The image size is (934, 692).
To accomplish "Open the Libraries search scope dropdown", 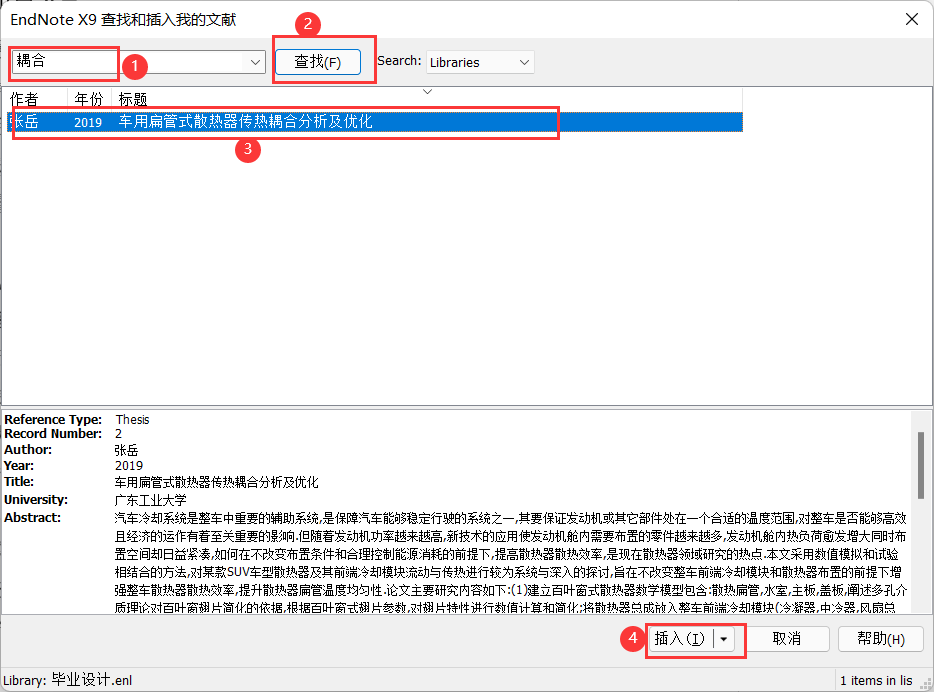I will click(480, 62).
